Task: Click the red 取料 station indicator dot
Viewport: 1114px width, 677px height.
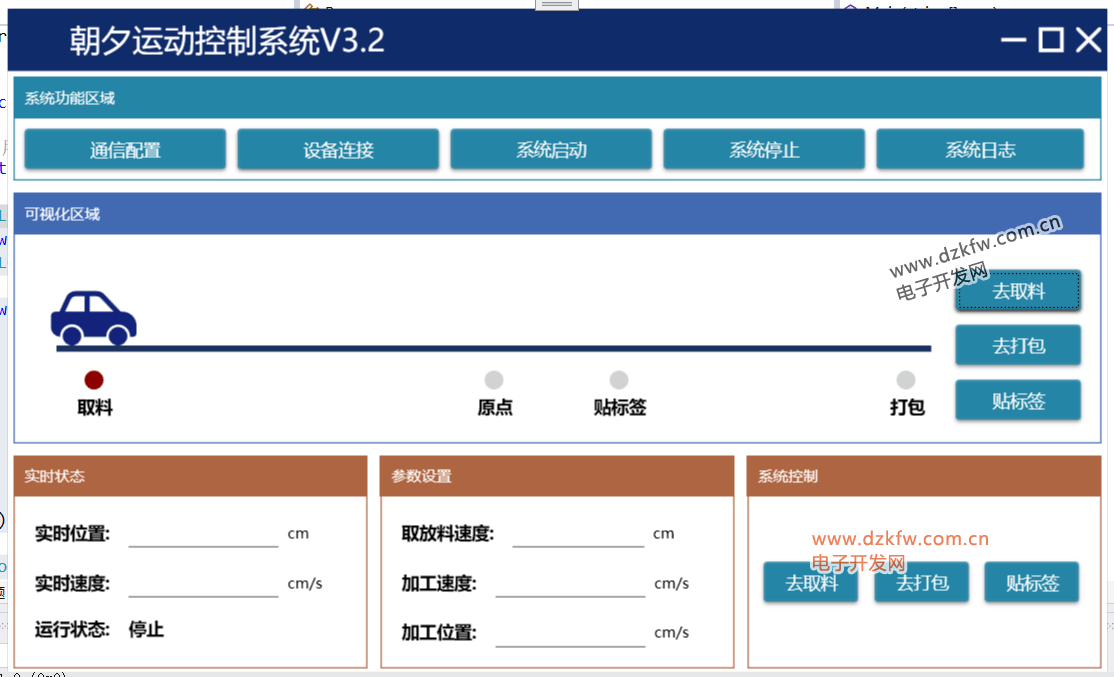Action: (x=94, y=380)
